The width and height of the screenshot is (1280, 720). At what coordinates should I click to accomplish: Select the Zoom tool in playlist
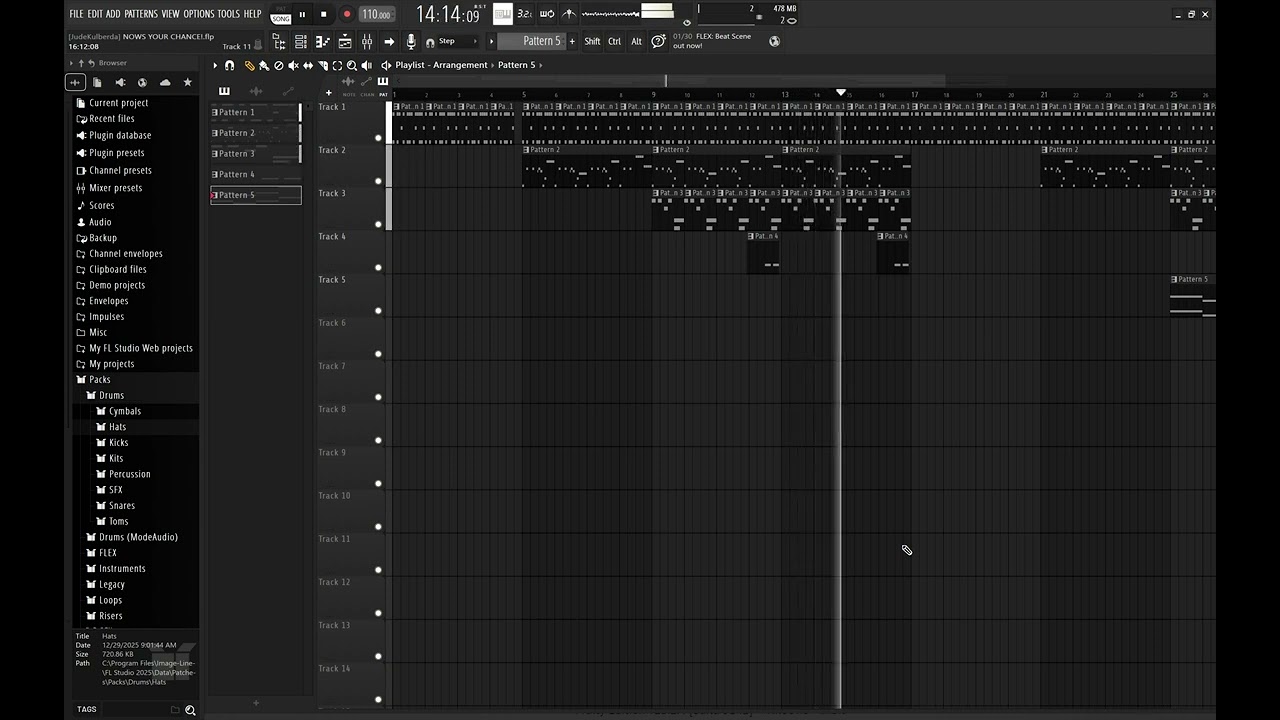pyautogui.click(x=352, y=65)
